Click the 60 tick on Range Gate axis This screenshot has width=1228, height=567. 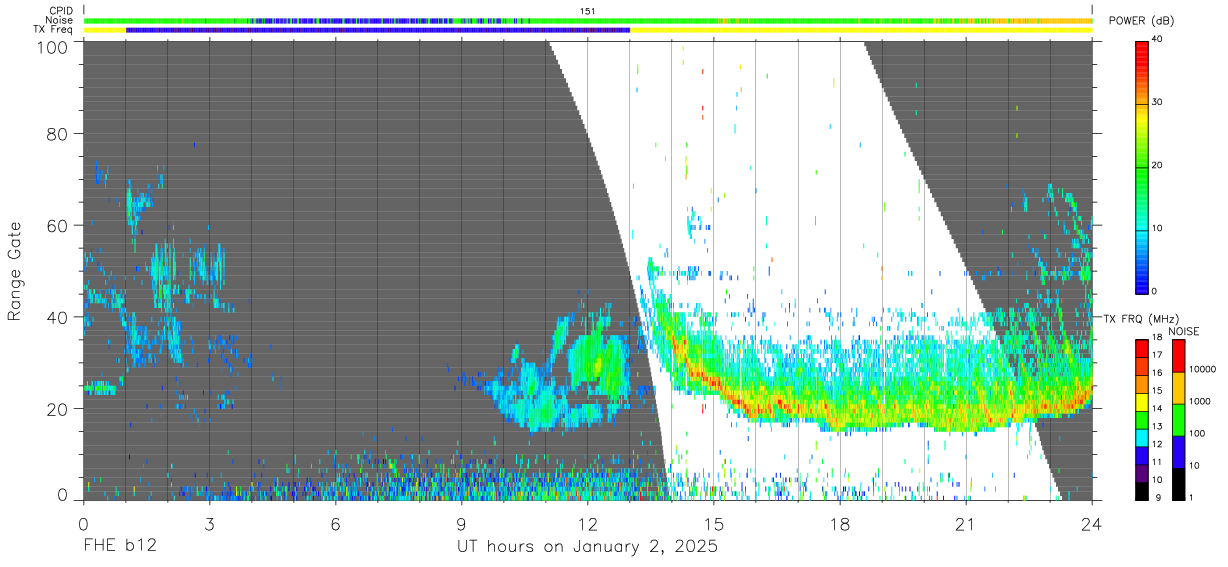58,226
